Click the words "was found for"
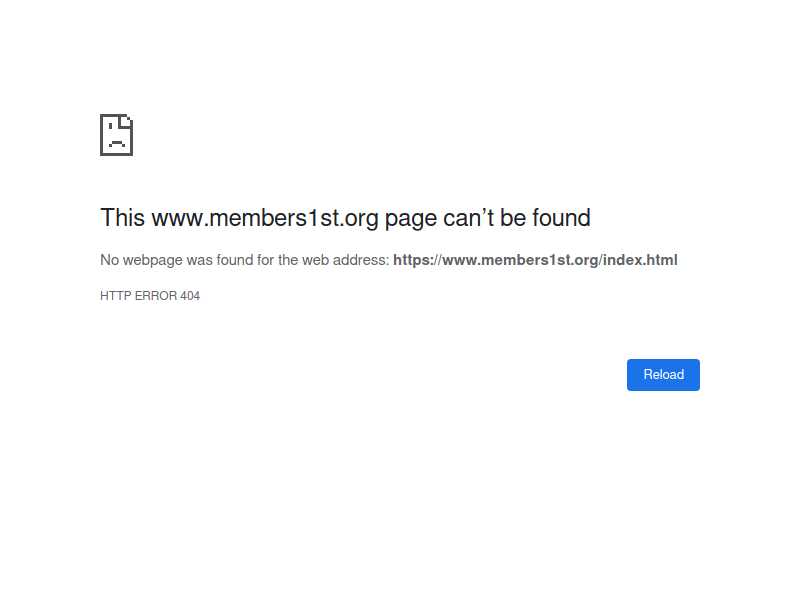Image resolution: width=800 pixels, height=600 pixels. (230, 260)
